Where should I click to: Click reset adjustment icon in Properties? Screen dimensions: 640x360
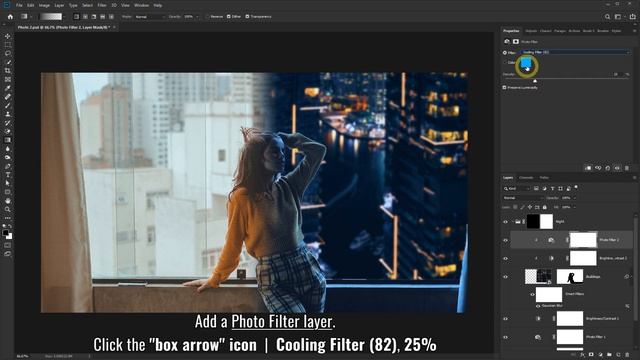point(608,168)
